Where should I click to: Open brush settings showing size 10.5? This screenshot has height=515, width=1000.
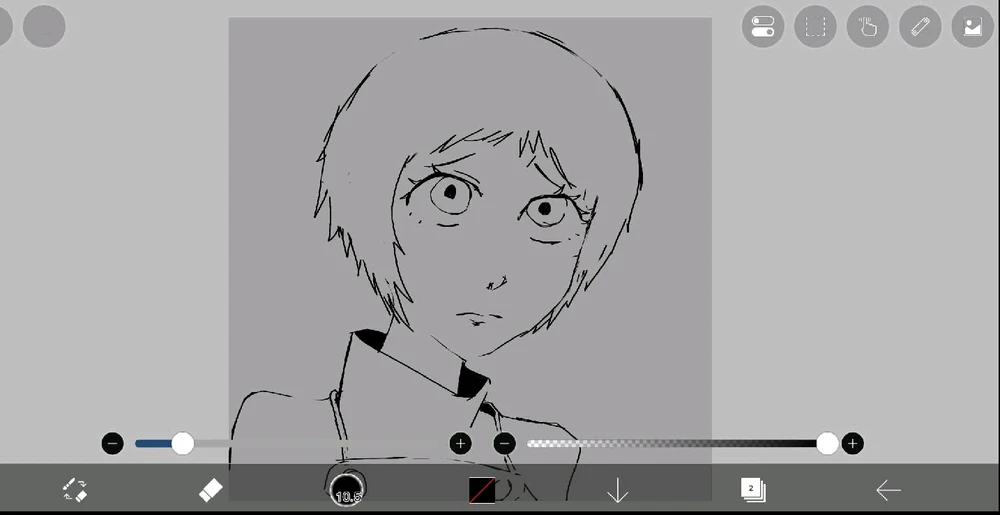coord(347,489)
